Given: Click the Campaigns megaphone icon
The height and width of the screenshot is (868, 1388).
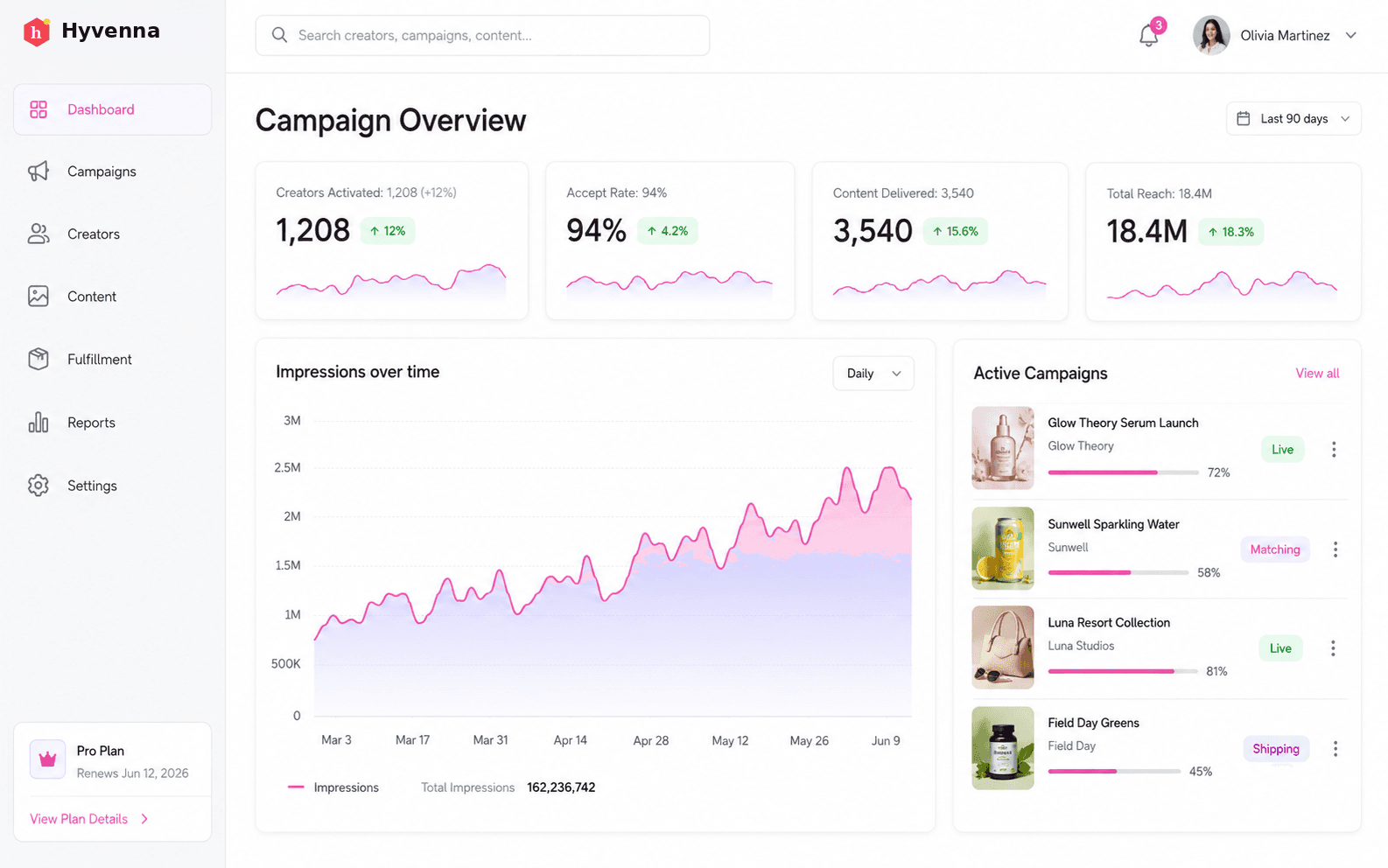Looking at the screenshot, I should pos(39,171).
